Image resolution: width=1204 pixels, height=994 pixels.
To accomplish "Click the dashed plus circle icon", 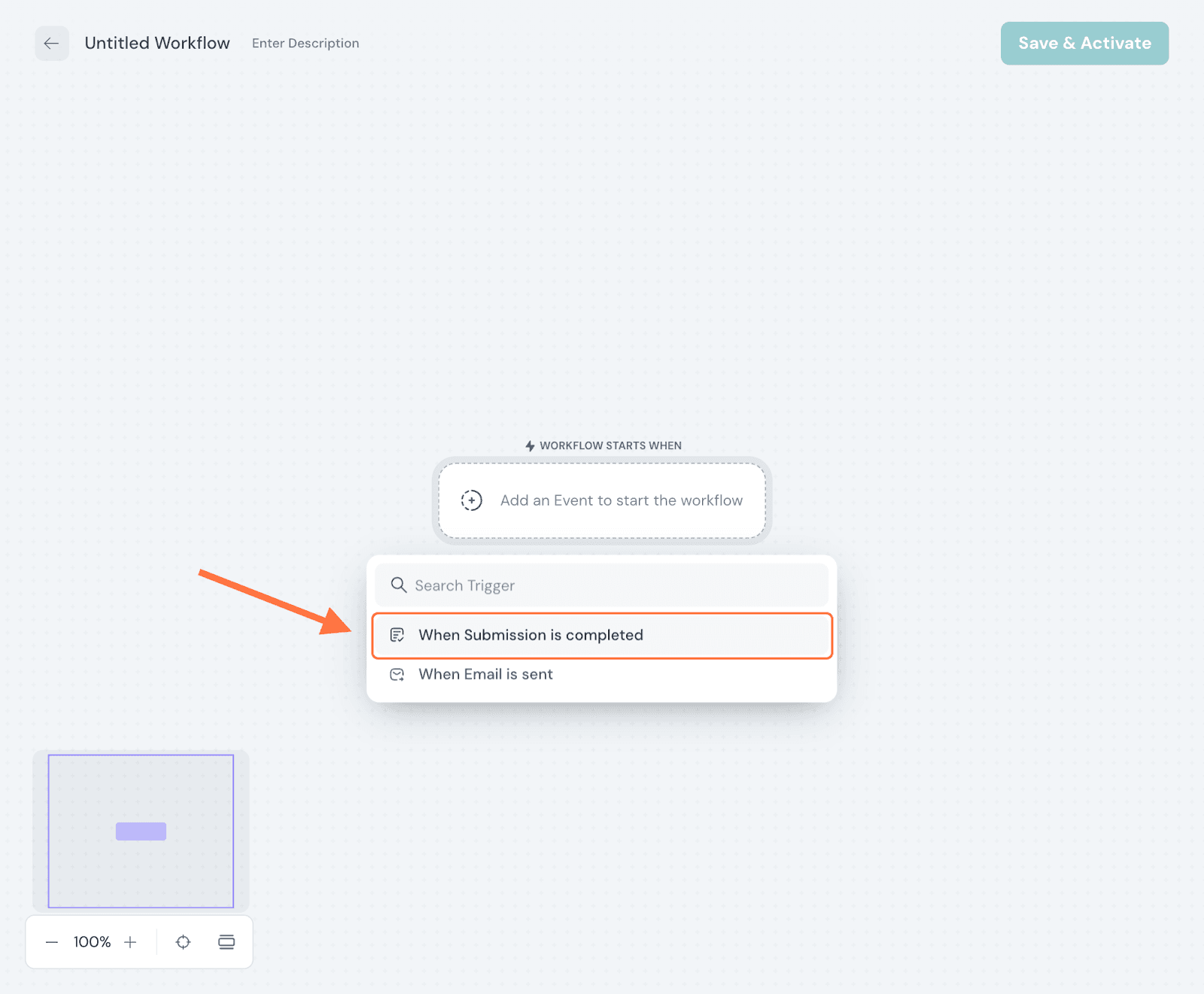I will pos(471,500).
